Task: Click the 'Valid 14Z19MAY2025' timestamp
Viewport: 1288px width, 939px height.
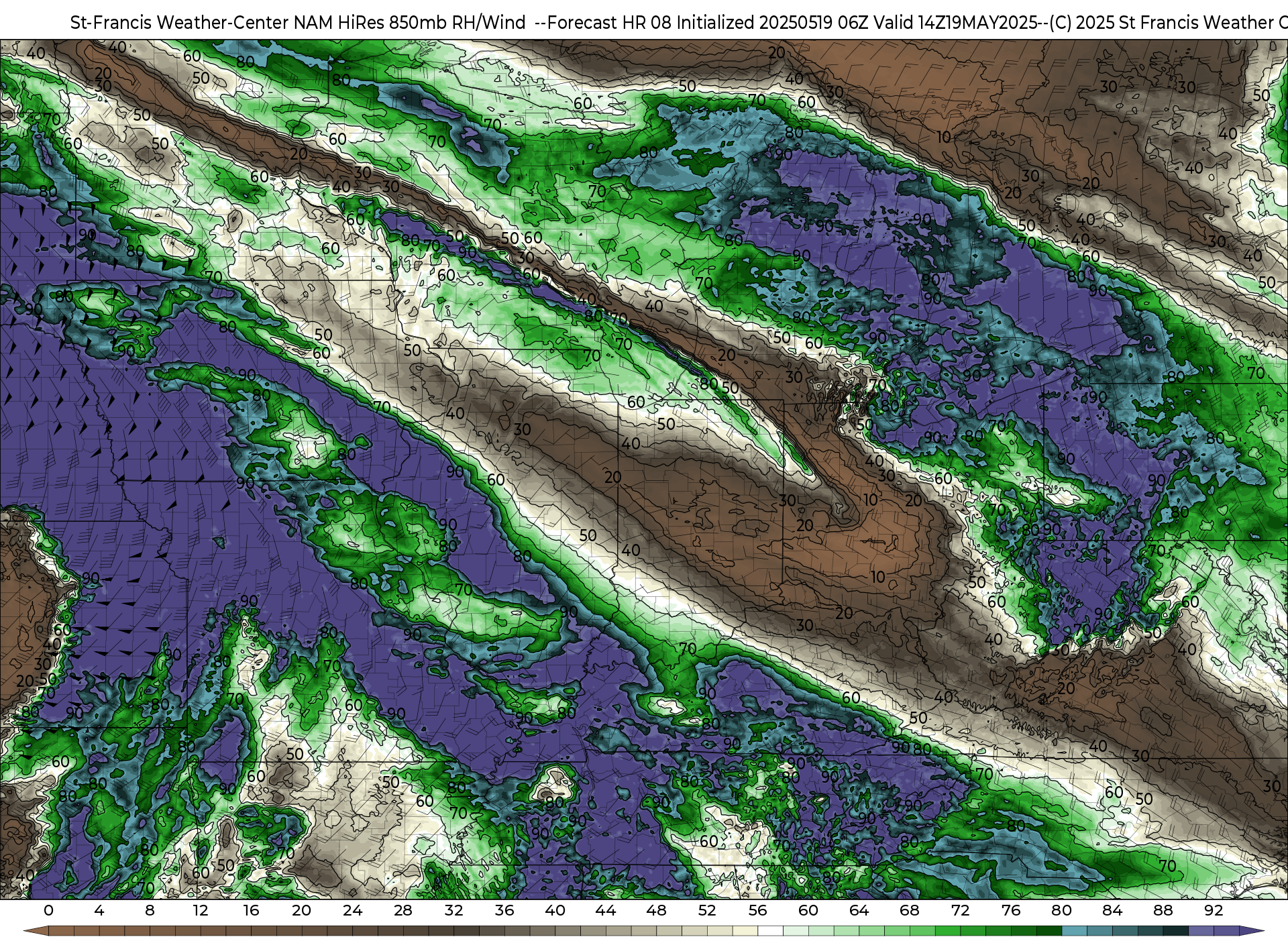Action: click(956, 22)
